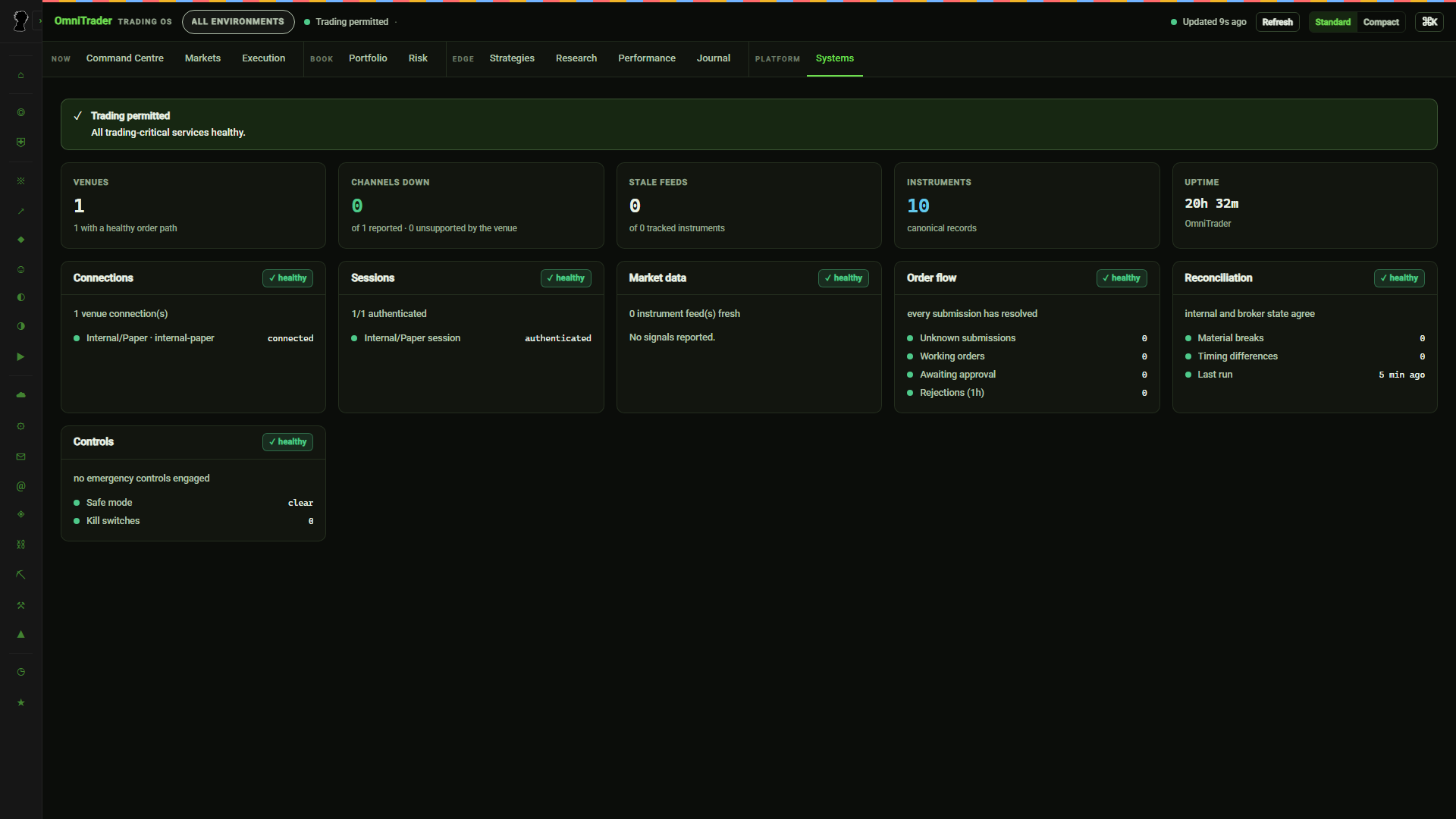Click the play triangle icon in the sidebar
This screenshot has width=1456, height=819.
[20, 356]
